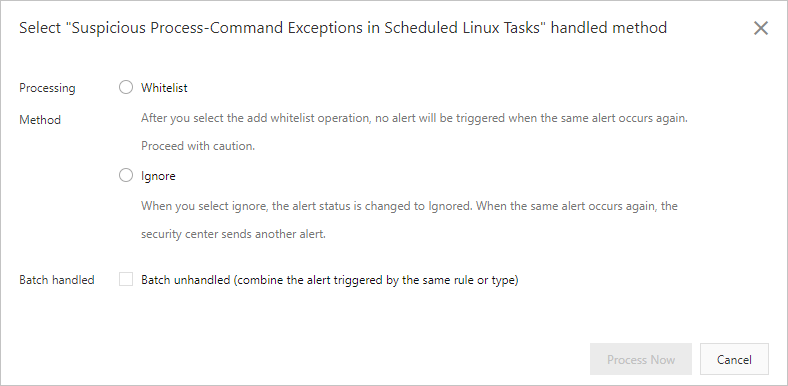Click the Proceed with caution text
788x386 pixels.
pyautogui.click(x=198, y=146)
